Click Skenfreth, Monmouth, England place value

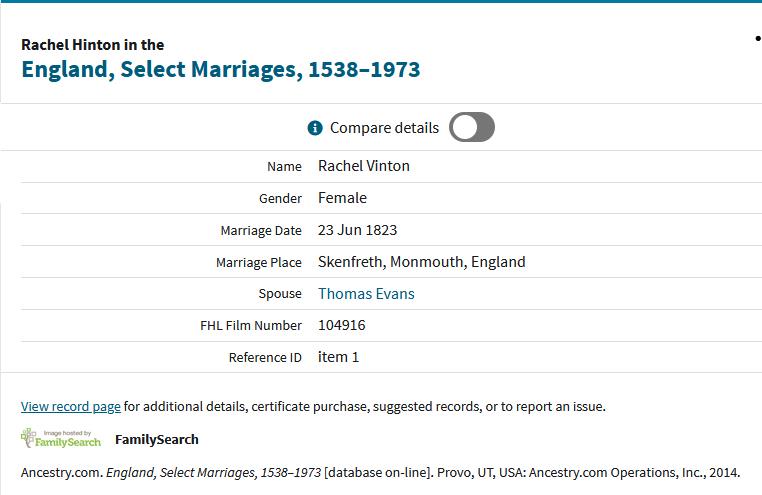(x=421, y=262)
